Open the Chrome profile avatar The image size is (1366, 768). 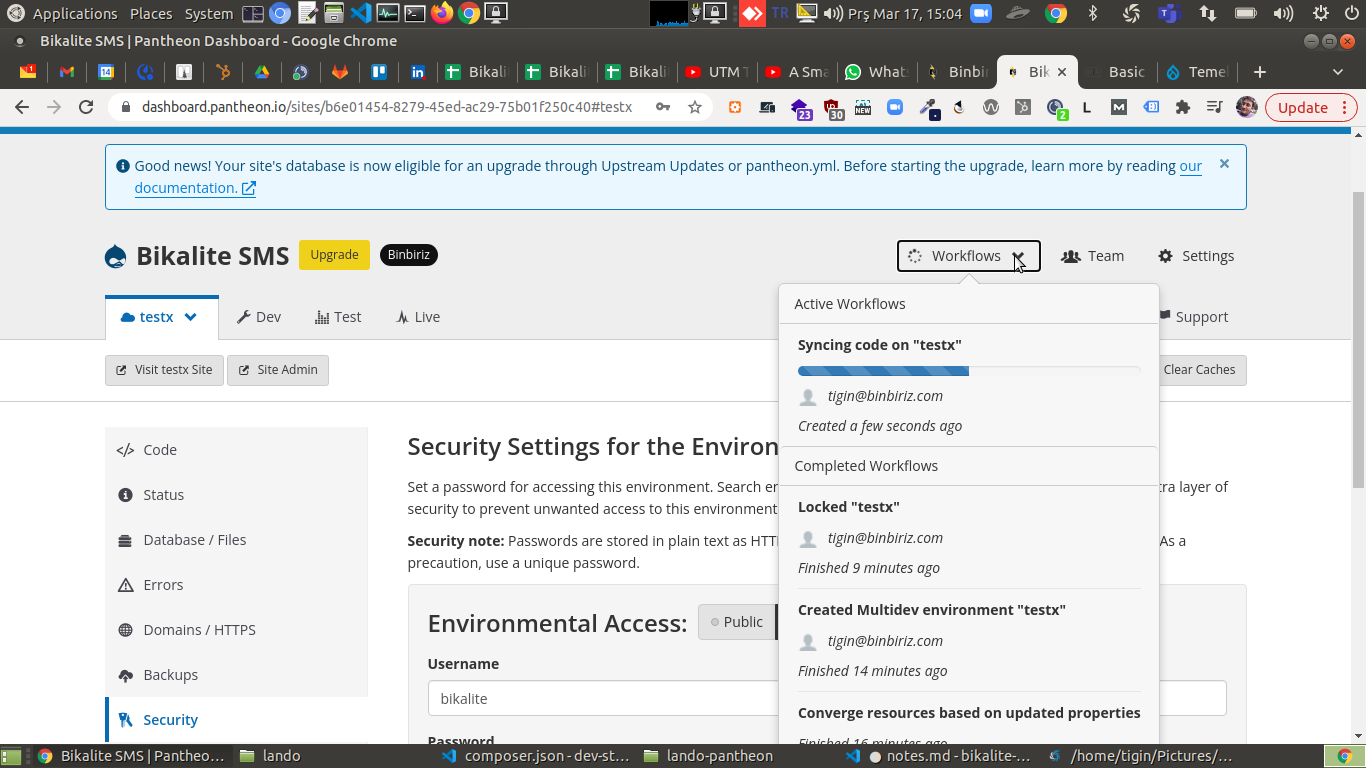pos(1246,107)
